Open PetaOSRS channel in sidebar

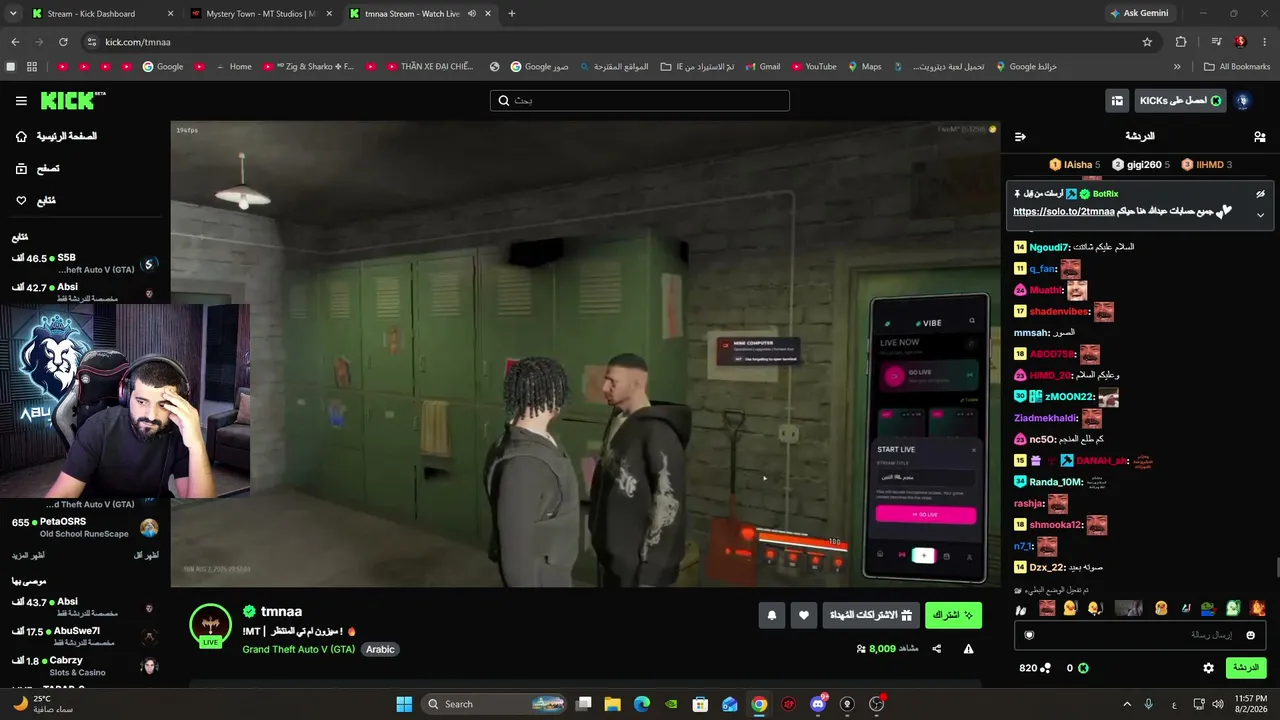pyautogui.click(x=85, y=527)
